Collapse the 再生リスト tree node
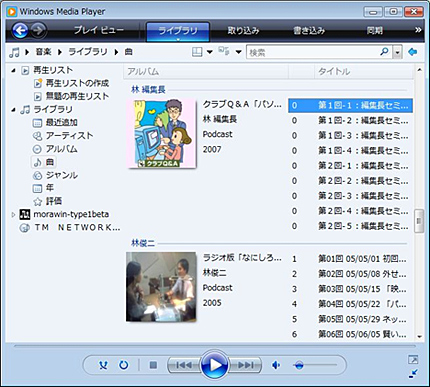Image resolution: width=430 pixels, height=387 pixels. pos(13,71)
